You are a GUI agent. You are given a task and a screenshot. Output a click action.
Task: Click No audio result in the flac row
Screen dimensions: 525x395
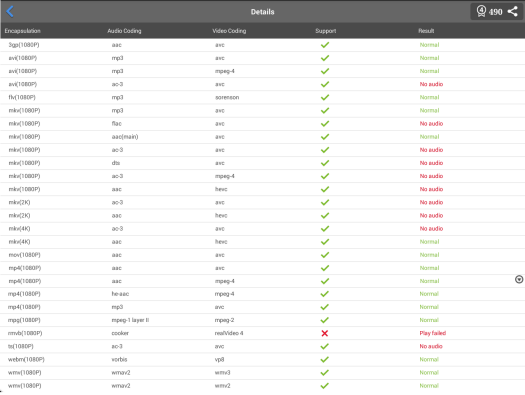[431, 124]
